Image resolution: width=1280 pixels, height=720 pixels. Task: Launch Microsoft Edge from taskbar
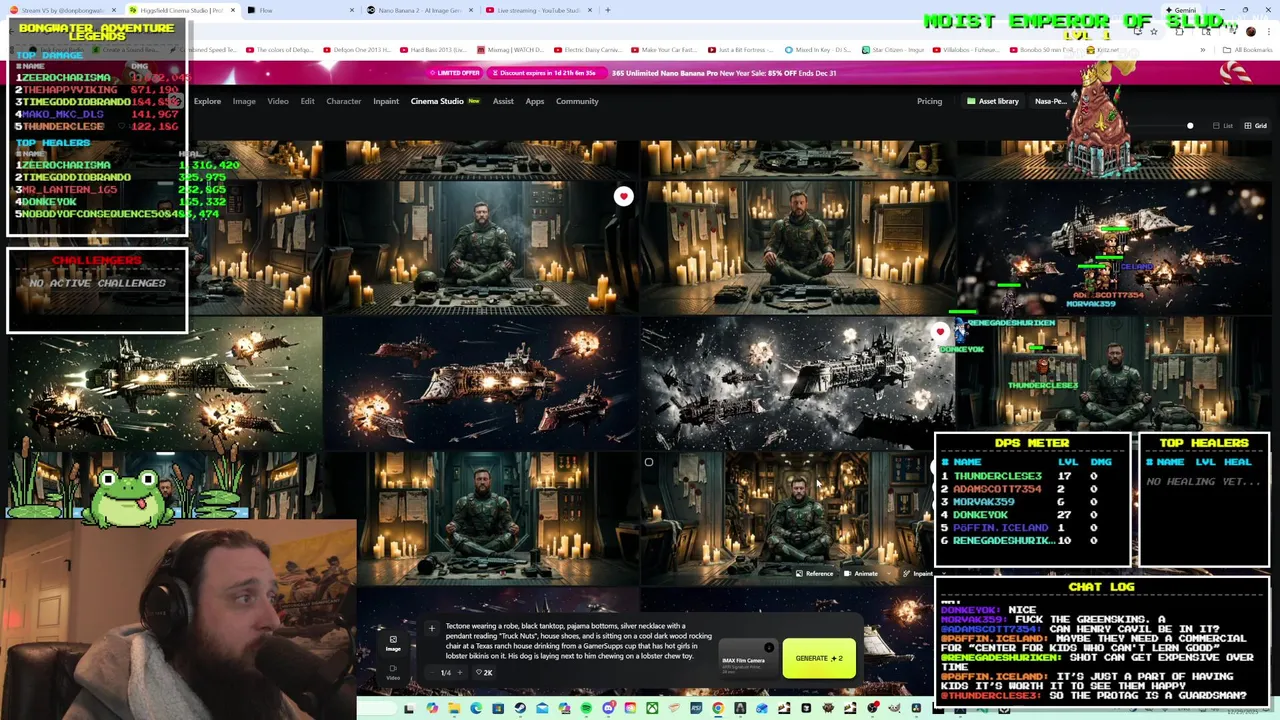coord(476,709)
